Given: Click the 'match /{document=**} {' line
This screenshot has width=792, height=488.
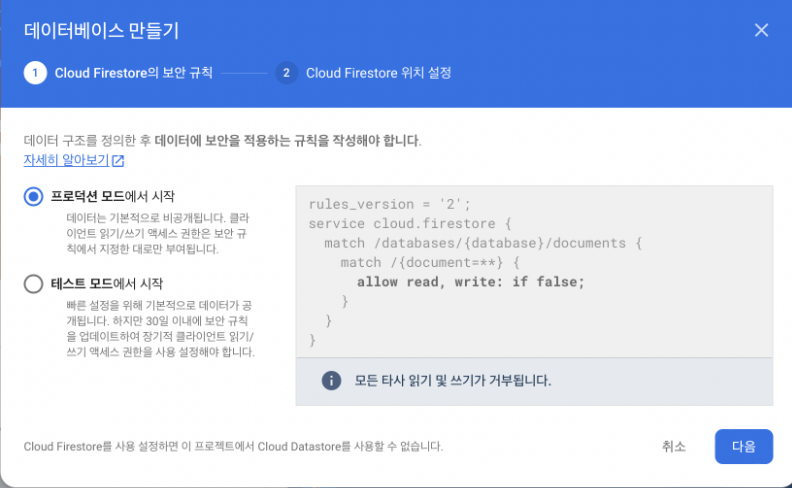Looking at the screenshot, I should [x=430, y=262].
